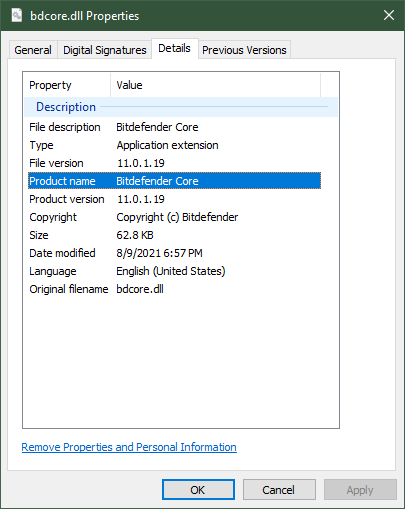Select the File description row
This screenshot has width=405, height=509.
click(174, 127)
